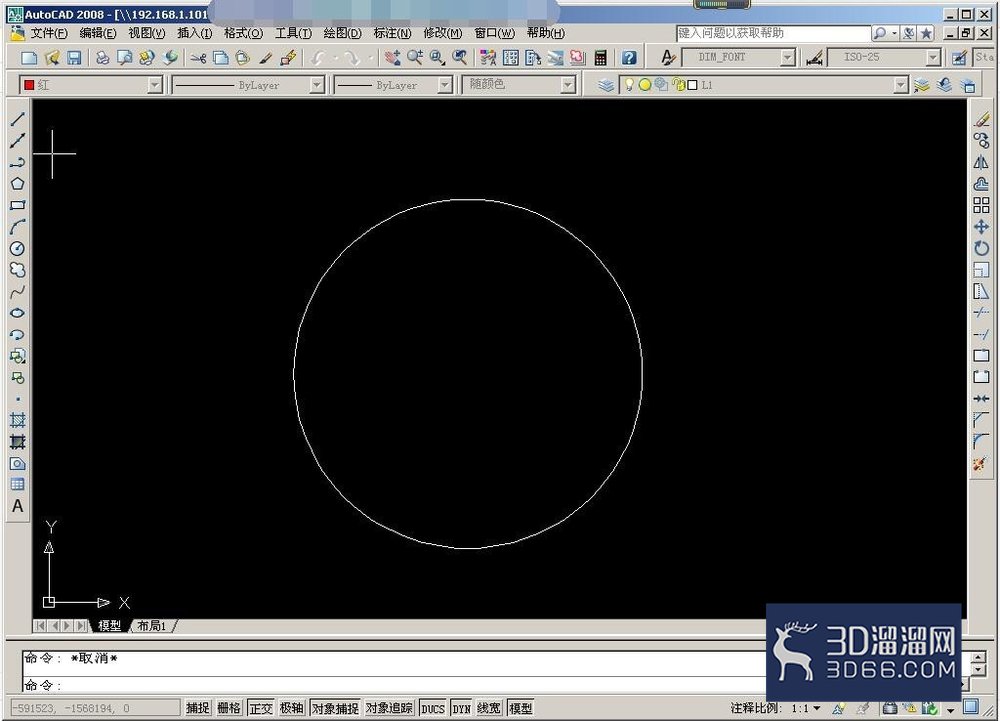Select the Mirror modify tool

coord(982,163)
